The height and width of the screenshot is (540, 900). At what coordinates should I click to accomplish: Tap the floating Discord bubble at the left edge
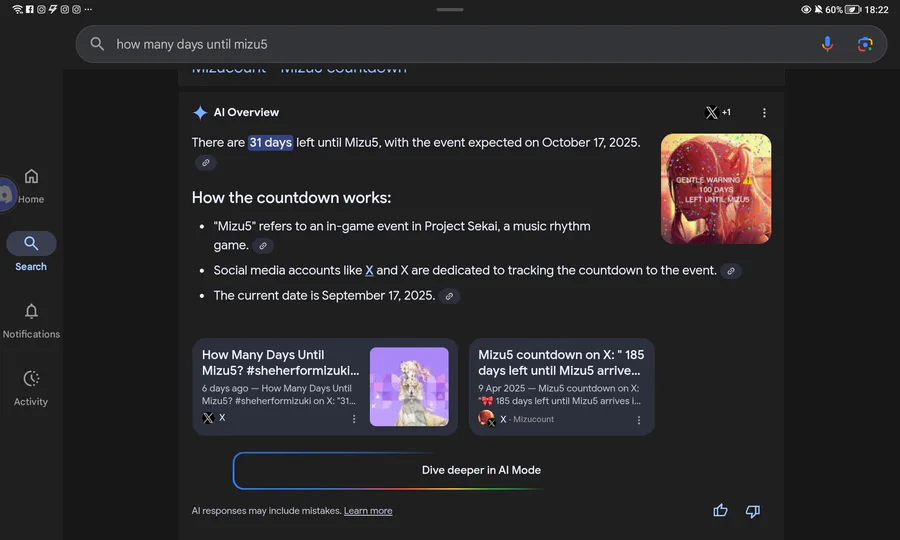point(7,195)
